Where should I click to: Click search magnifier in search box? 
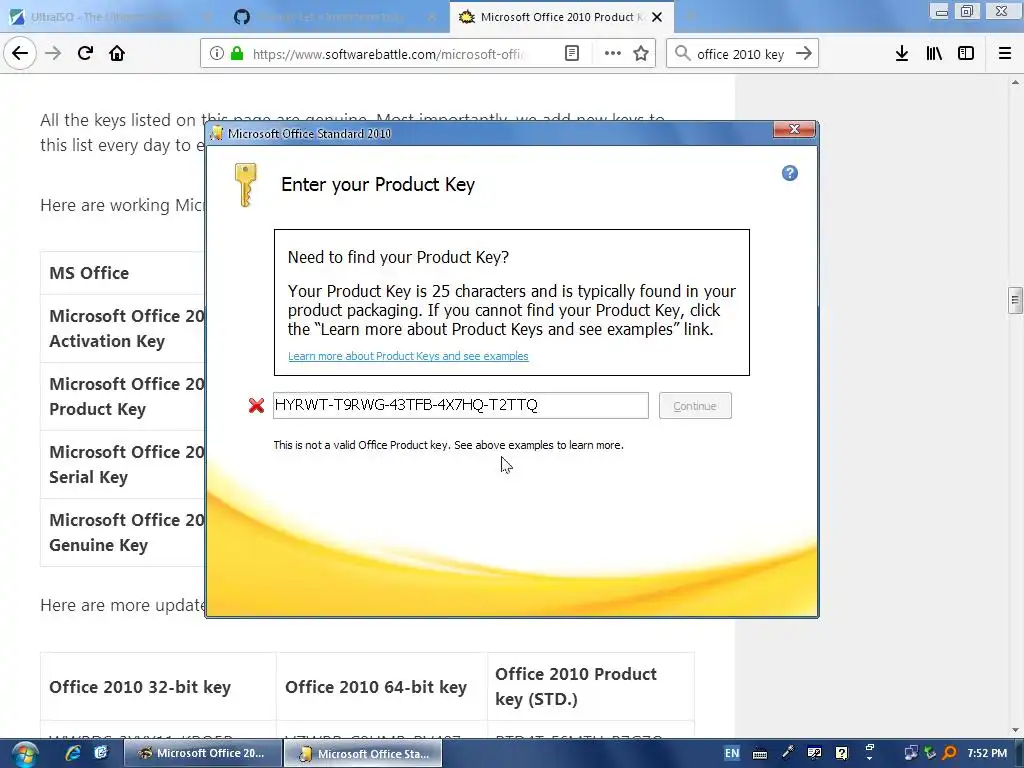tap(682, 54)
